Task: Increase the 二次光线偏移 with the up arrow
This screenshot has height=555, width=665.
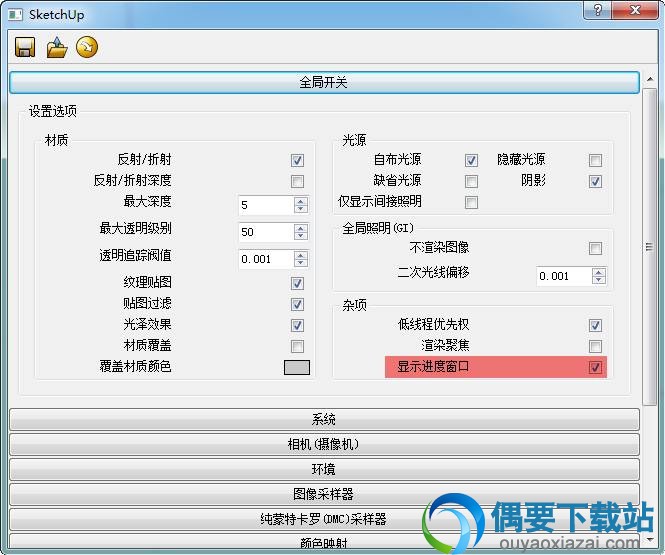Action: pos(598,272)
